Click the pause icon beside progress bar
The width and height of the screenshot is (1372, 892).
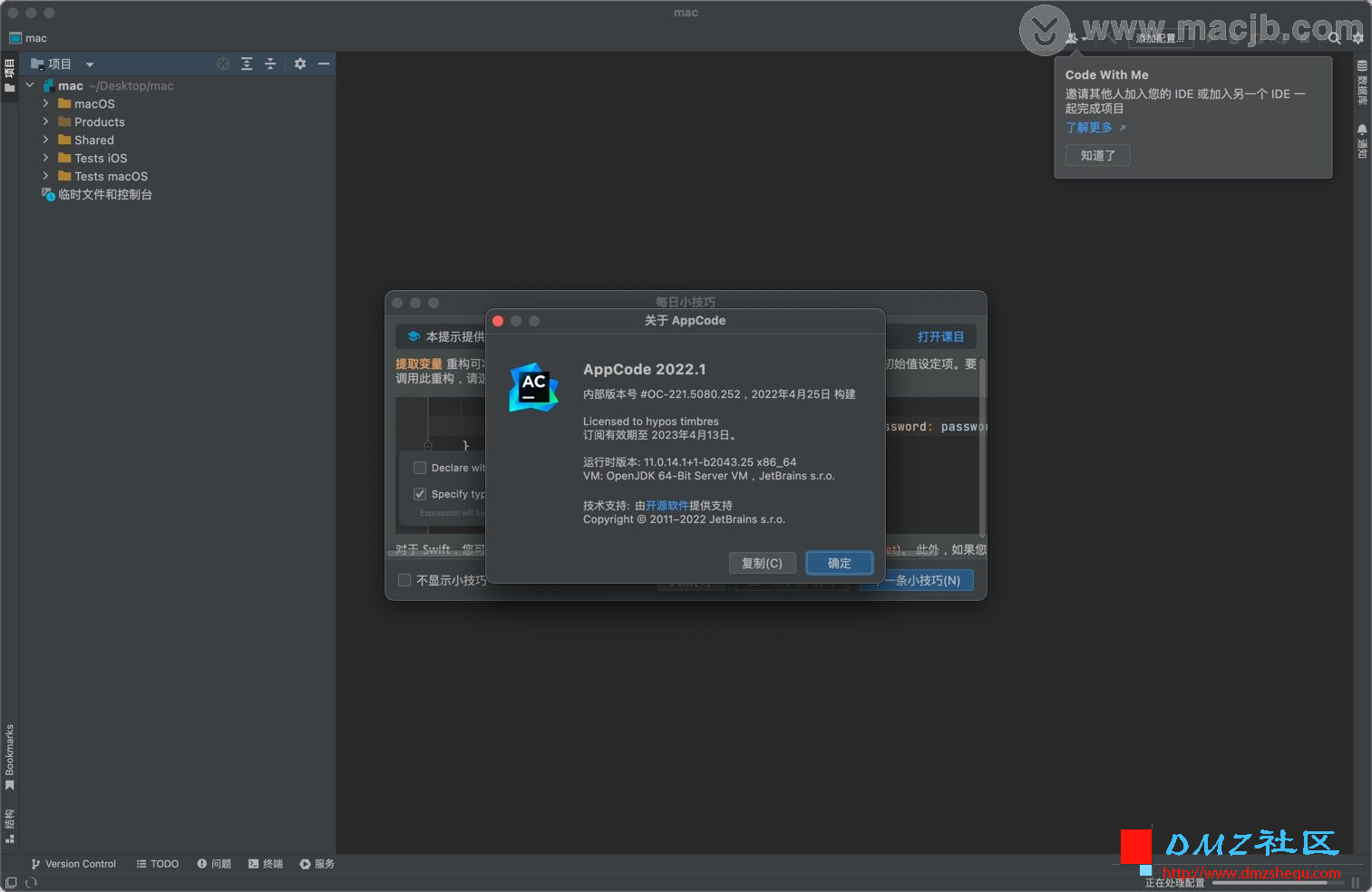1356,882
